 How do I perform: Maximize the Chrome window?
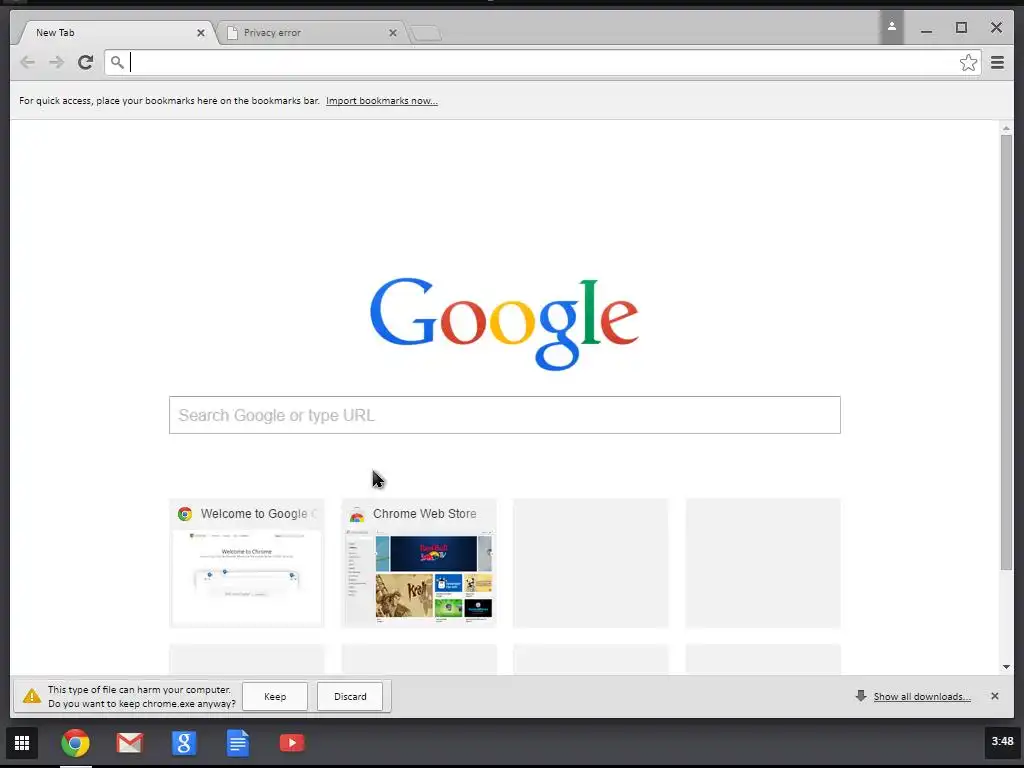tap(961, 27)
